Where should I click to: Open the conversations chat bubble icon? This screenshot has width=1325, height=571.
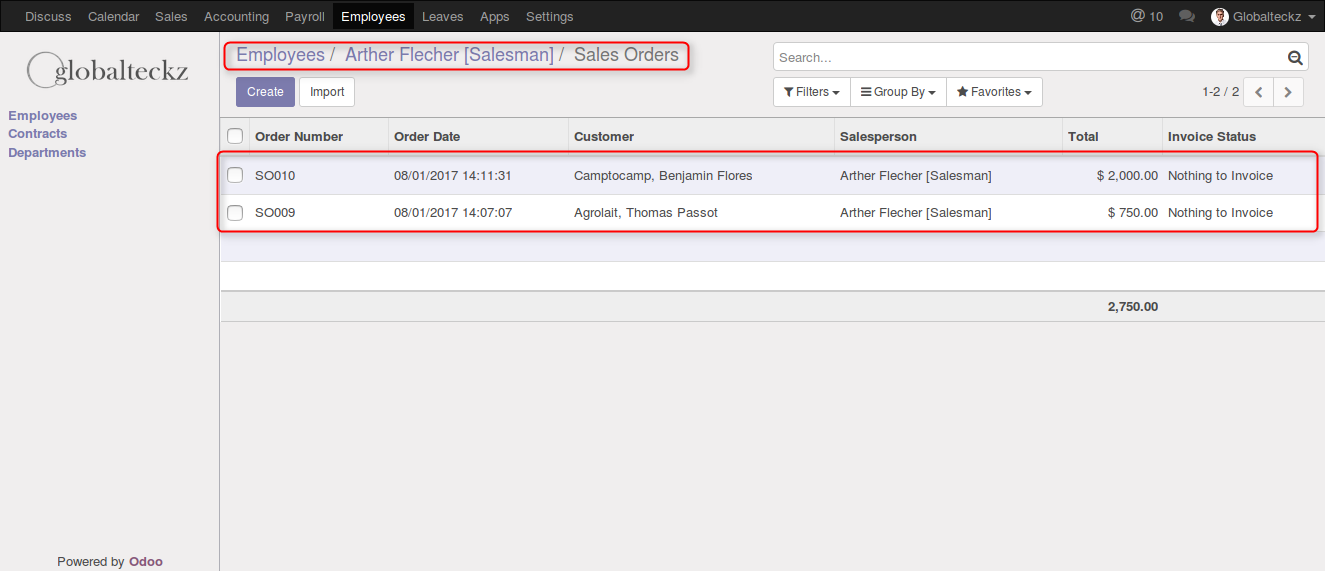point(1187,16)
